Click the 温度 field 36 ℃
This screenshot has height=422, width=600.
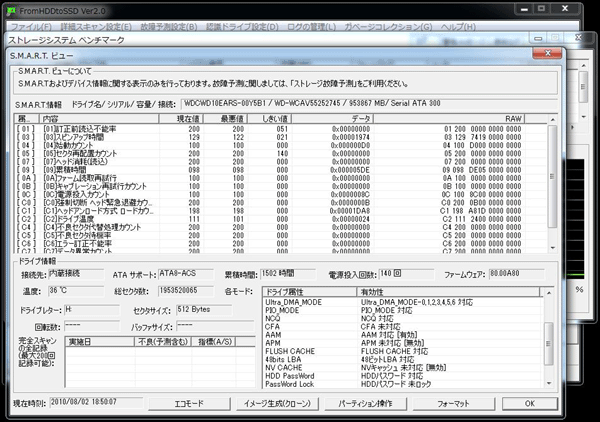click(76, 291)
